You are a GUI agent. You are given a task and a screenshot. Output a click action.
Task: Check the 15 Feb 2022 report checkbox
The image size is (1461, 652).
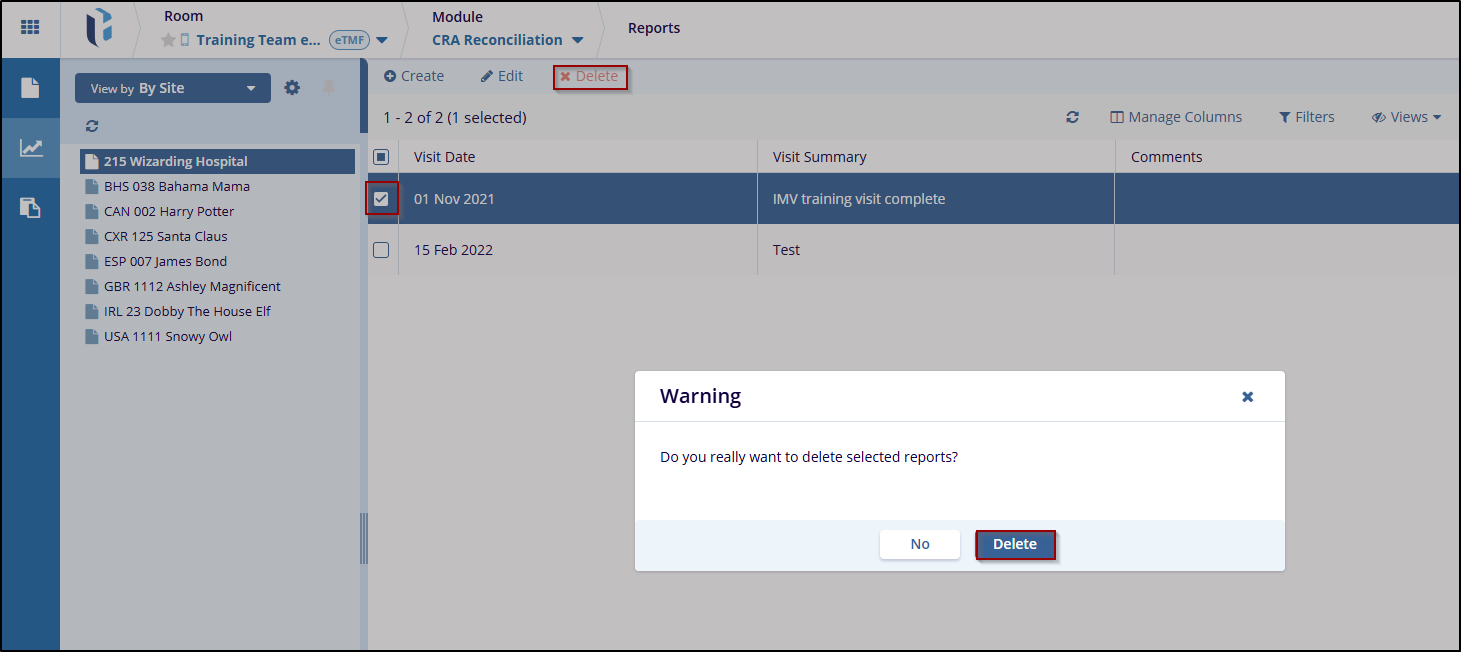[x=381, y=250]
